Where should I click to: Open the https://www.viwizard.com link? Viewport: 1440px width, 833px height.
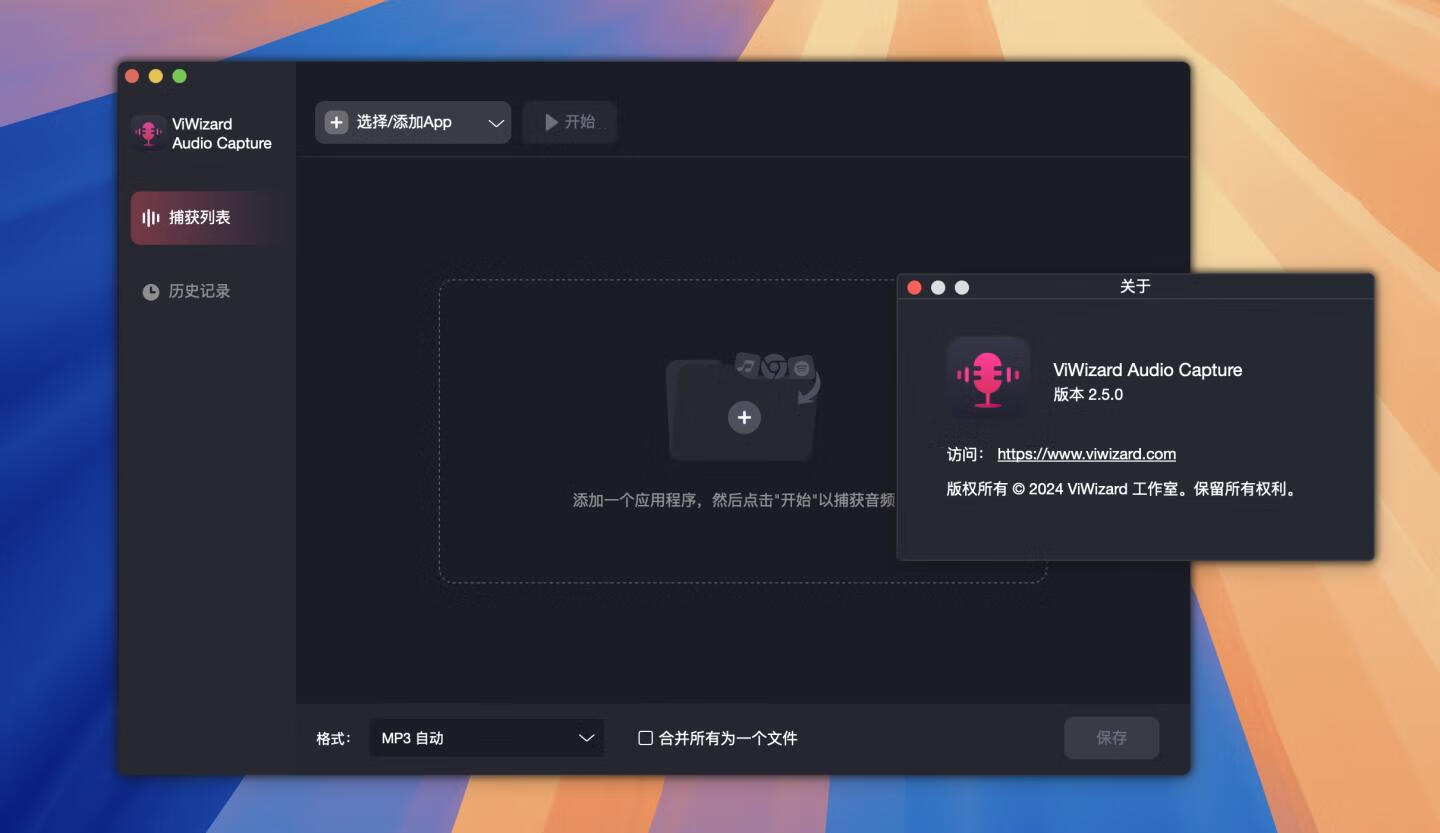click(1087, 454)
